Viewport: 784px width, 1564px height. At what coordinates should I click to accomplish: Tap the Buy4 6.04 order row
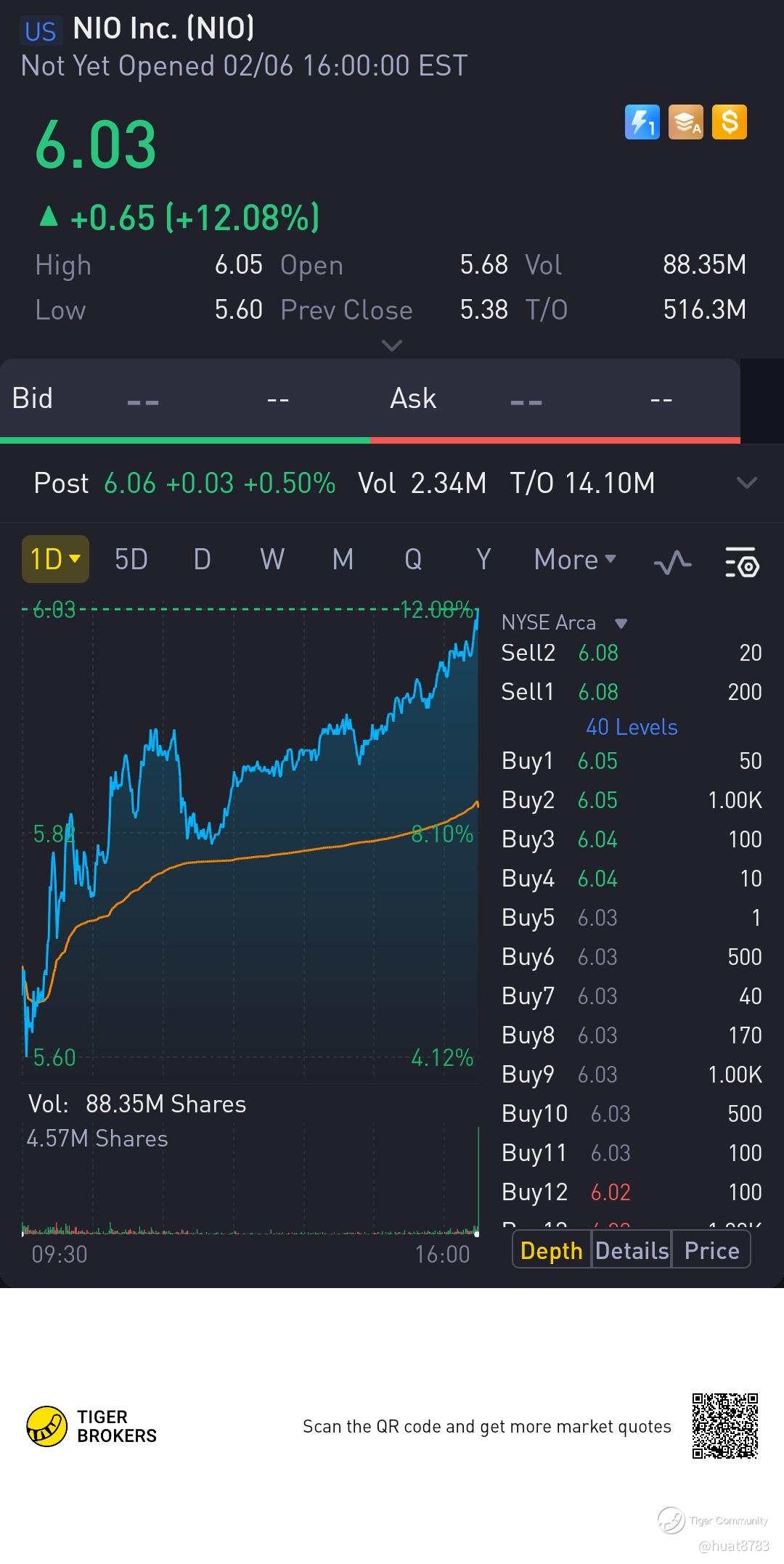click(x=632, y=878)
